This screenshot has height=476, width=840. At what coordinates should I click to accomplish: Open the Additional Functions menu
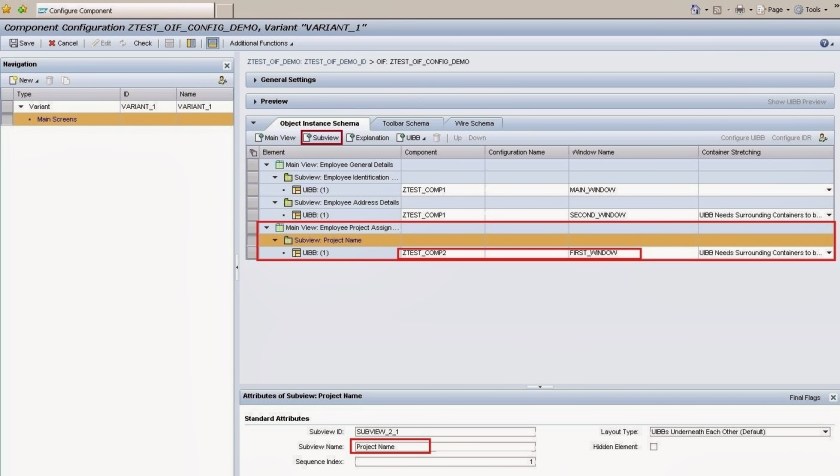pyautogui.click(x=261, y=43)
